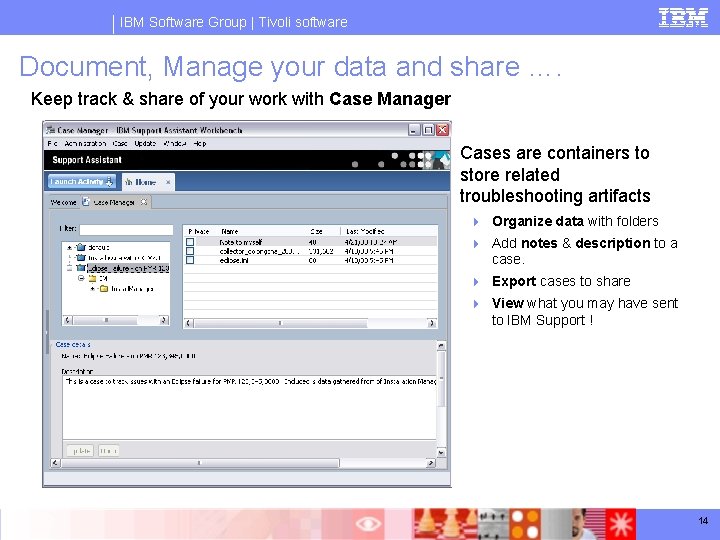Click the second button beside Update
The image size is (720, 540).
pos(108,451)
